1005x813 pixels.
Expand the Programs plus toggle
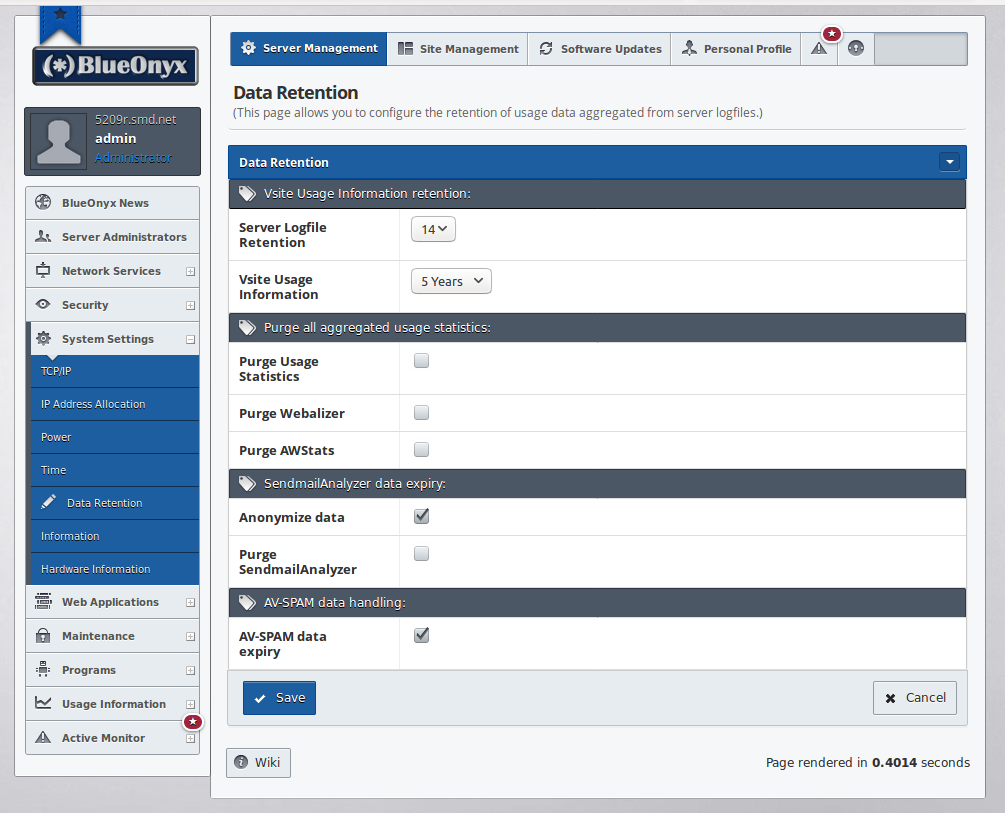[190, 670]
